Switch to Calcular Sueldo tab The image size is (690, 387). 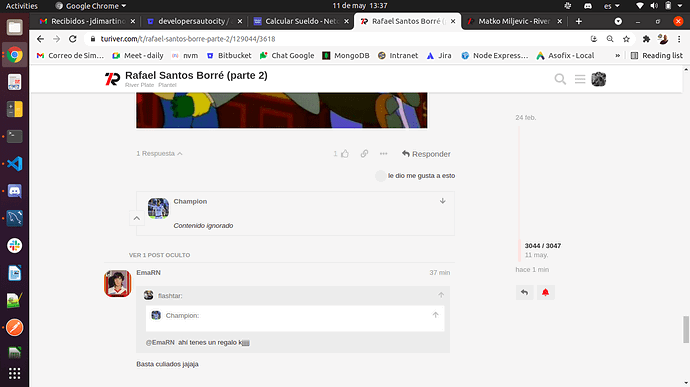[x=301, y=21]
